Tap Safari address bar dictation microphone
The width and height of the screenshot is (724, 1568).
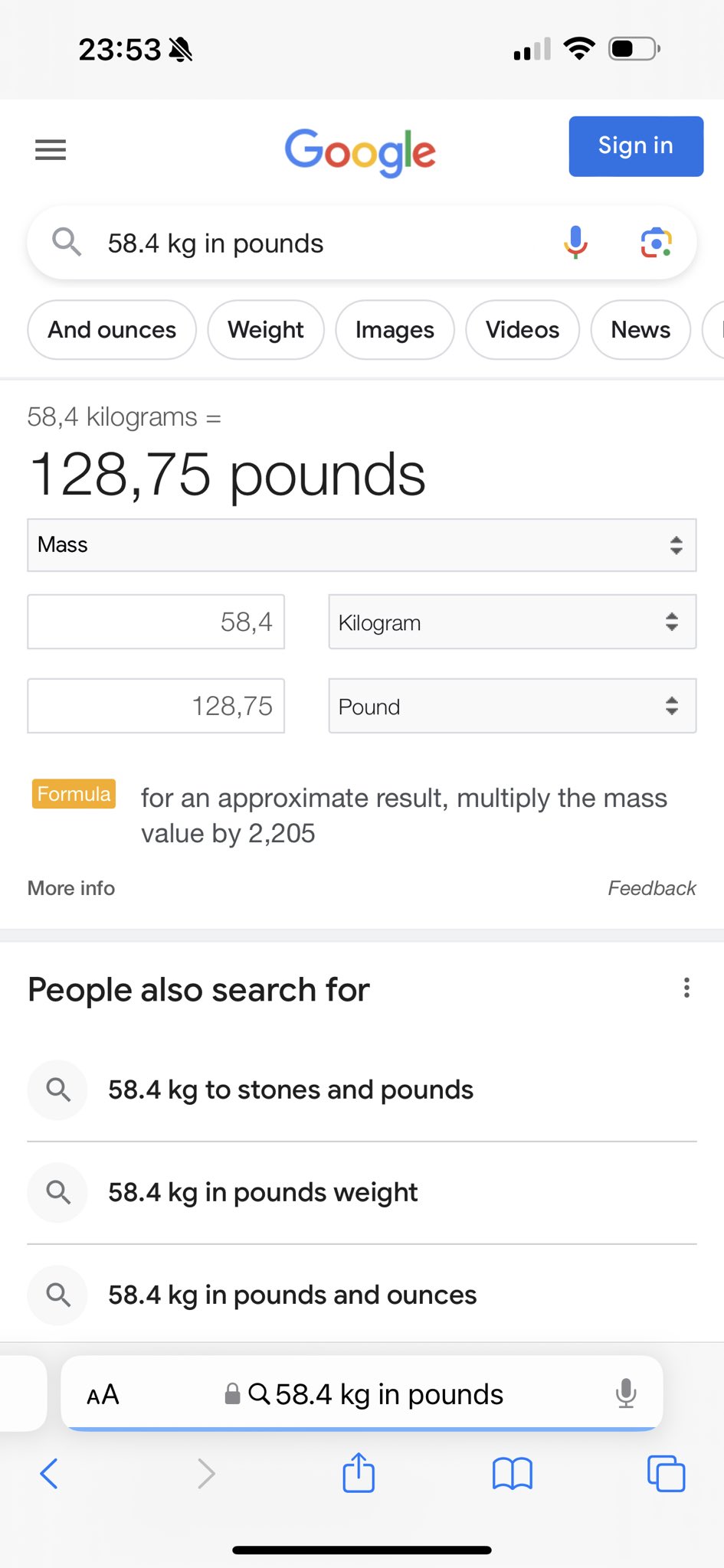tap(626, 1393)
